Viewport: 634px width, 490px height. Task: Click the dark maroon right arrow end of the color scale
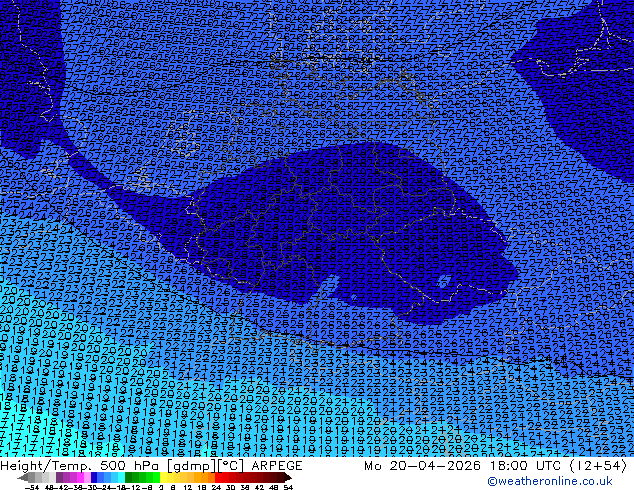click(x=288, y=477)
